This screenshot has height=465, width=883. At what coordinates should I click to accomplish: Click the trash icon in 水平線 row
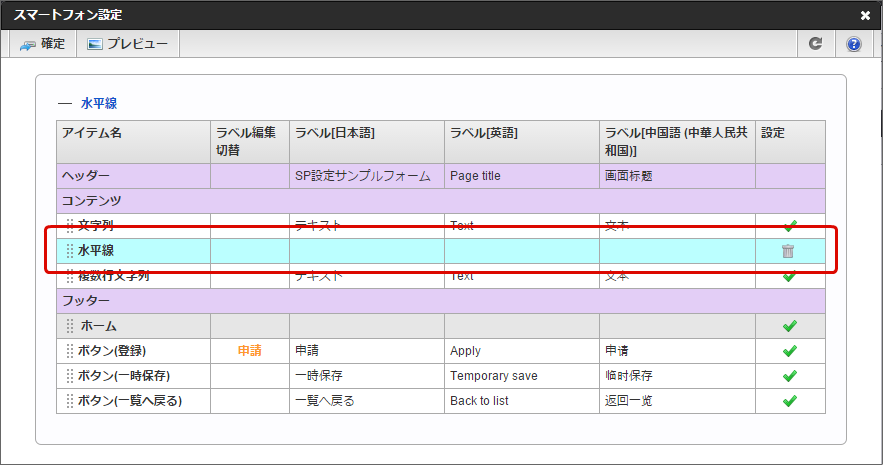(788, 251)
